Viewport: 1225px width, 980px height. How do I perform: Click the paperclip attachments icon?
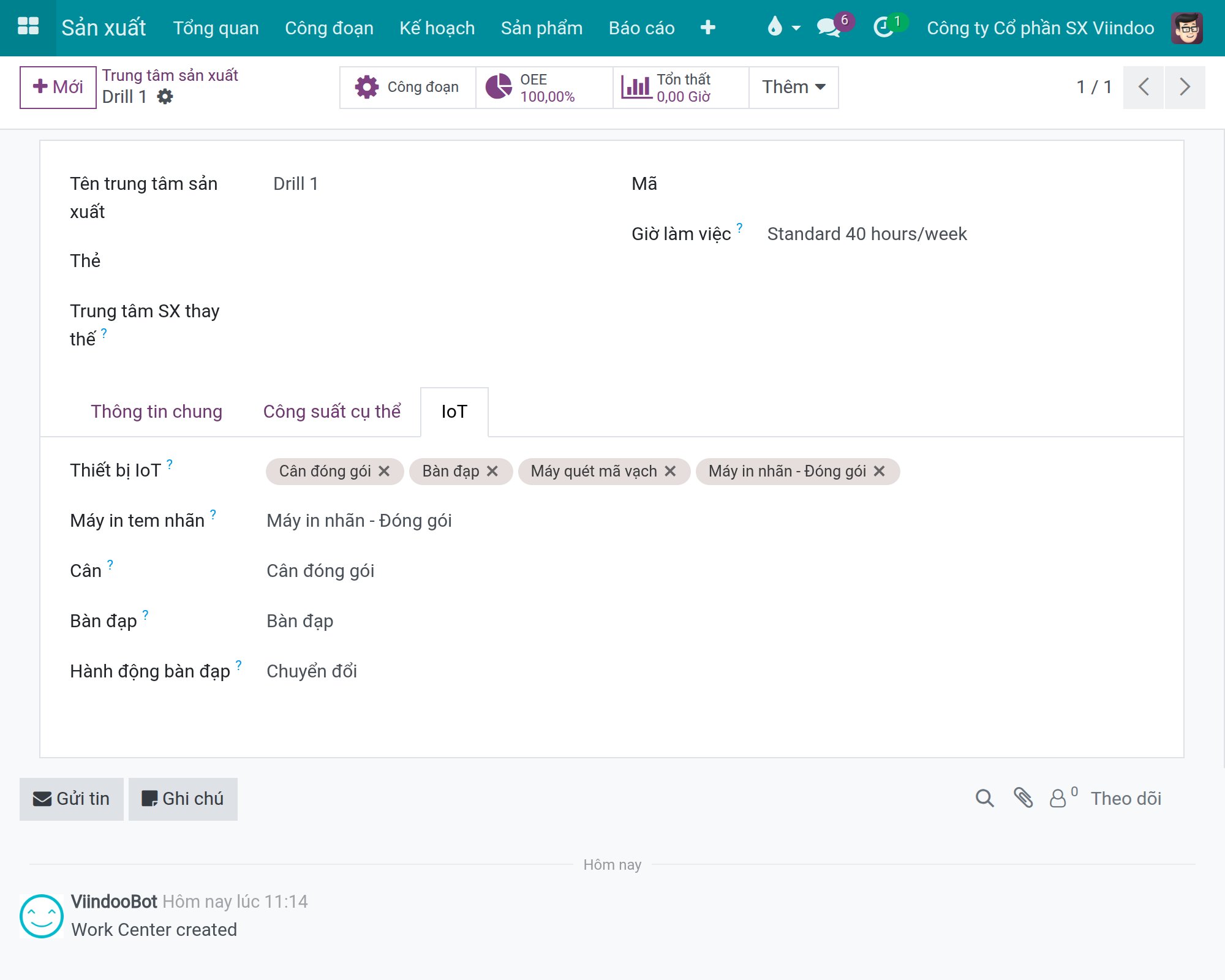point(1023,798)
